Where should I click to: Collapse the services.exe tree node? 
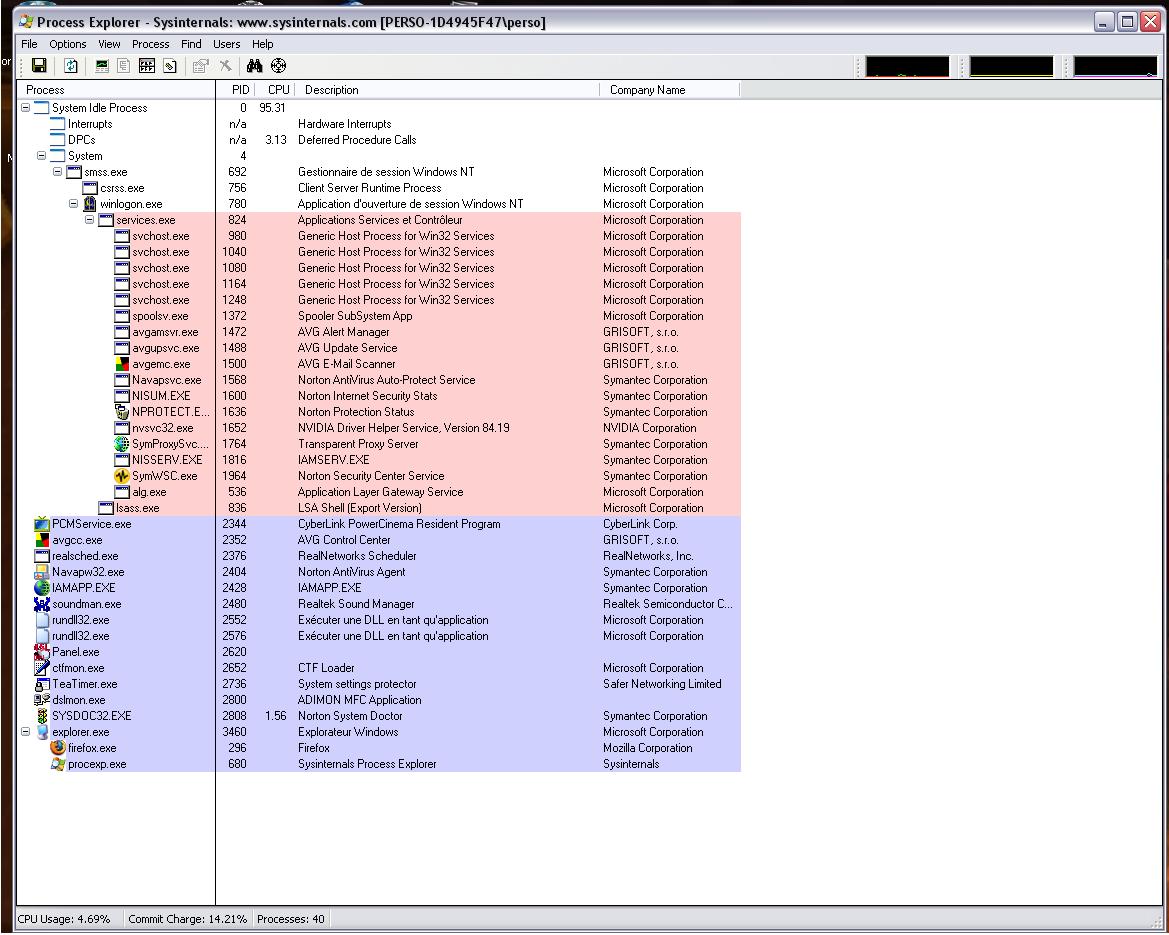click(89, 221)
